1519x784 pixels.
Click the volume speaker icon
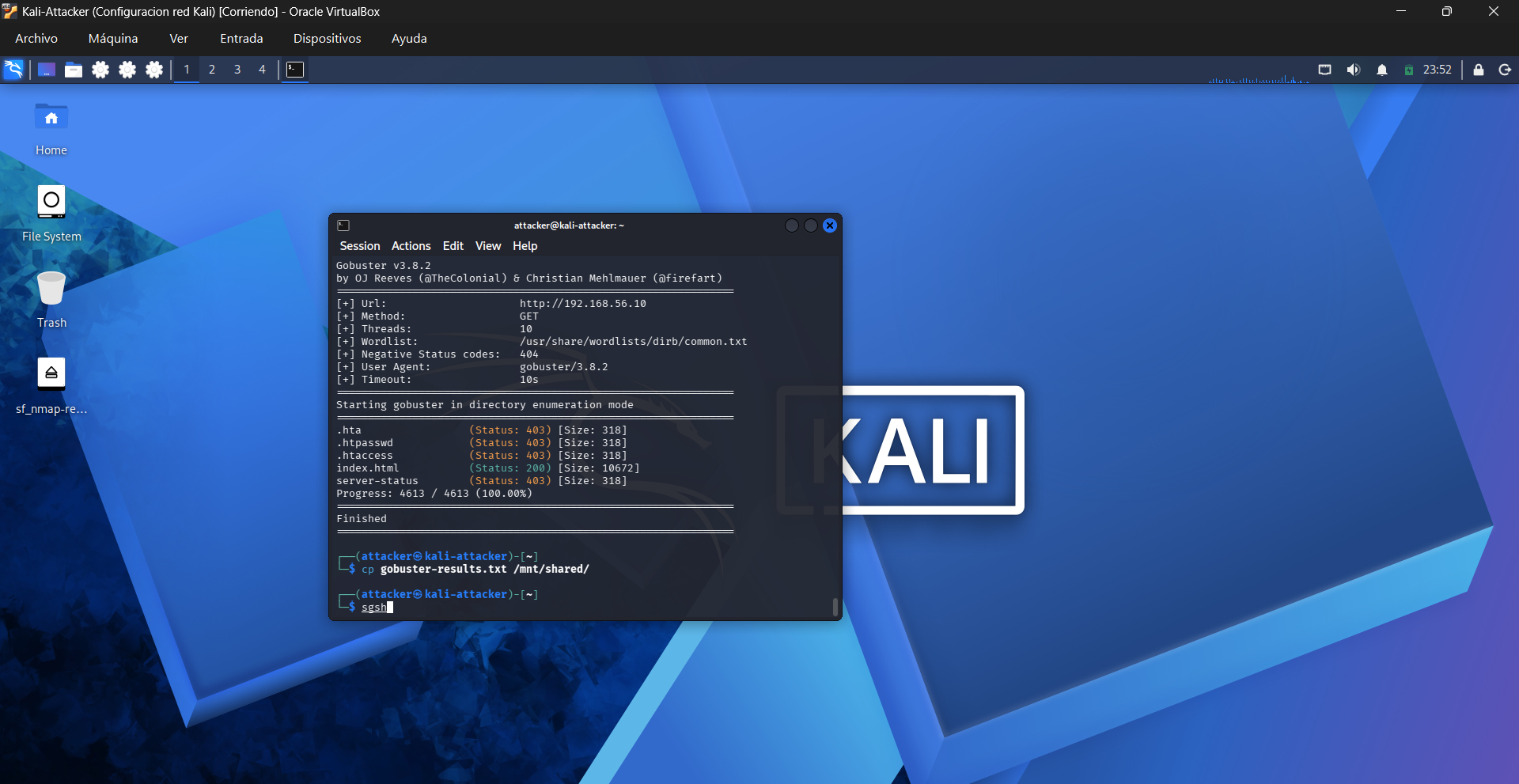1354,70
